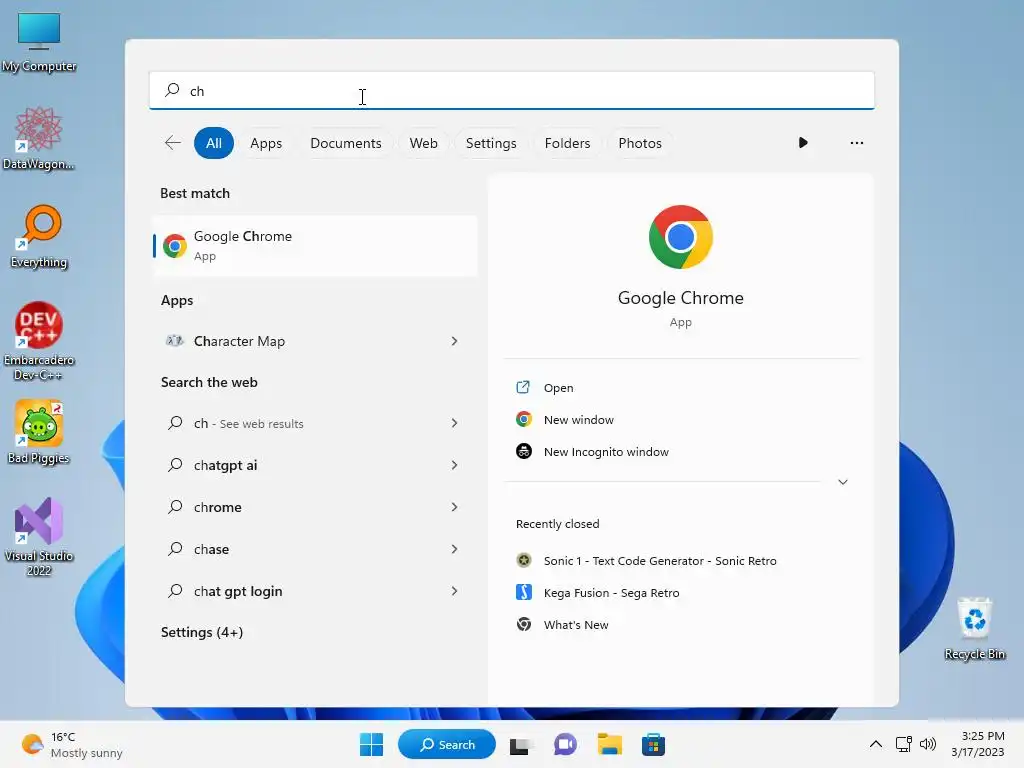Show hidden system tray icons

(x=876, y=744)
